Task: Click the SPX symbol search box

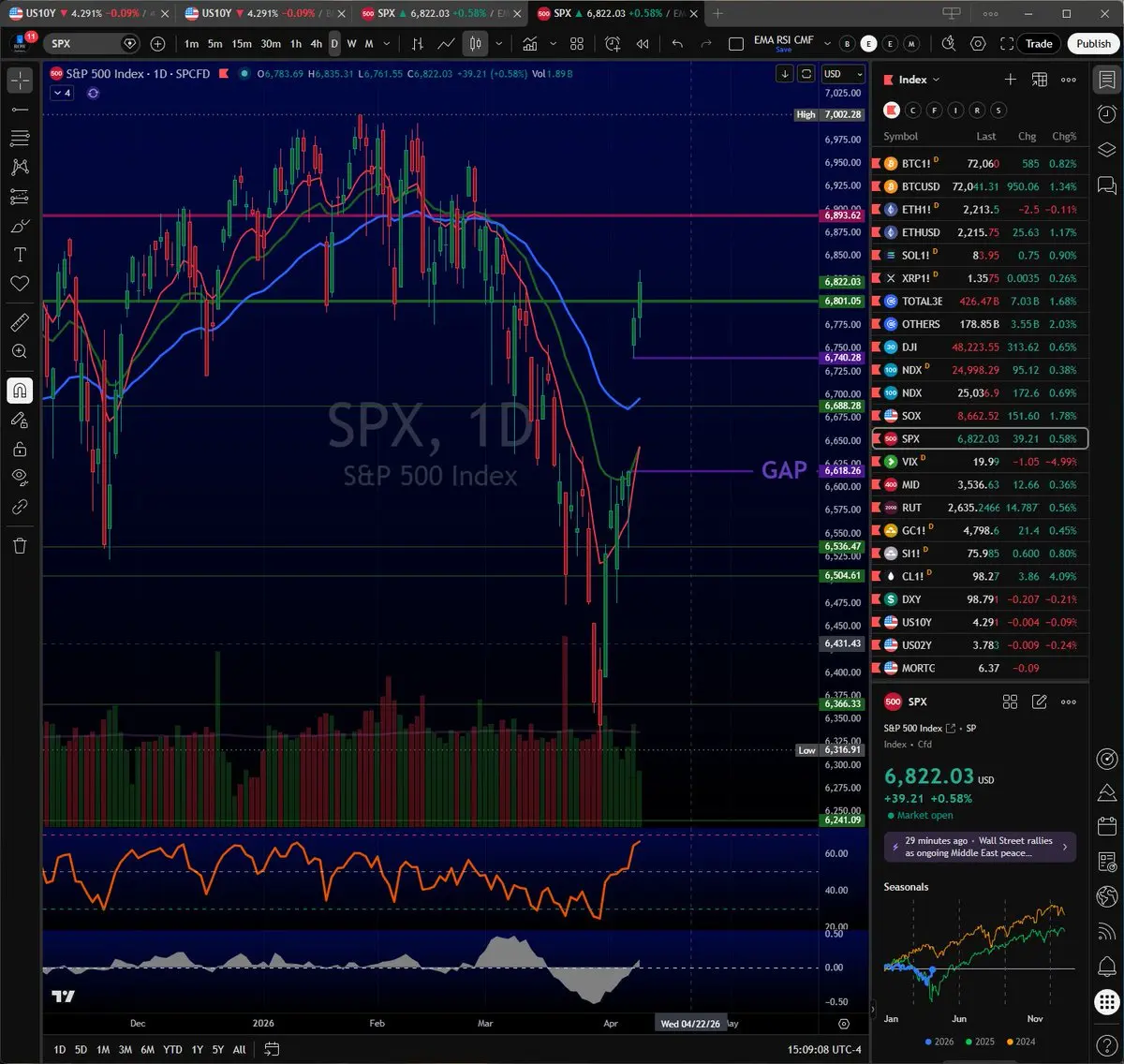Action: pyautogui.click(x=92, y=43)
